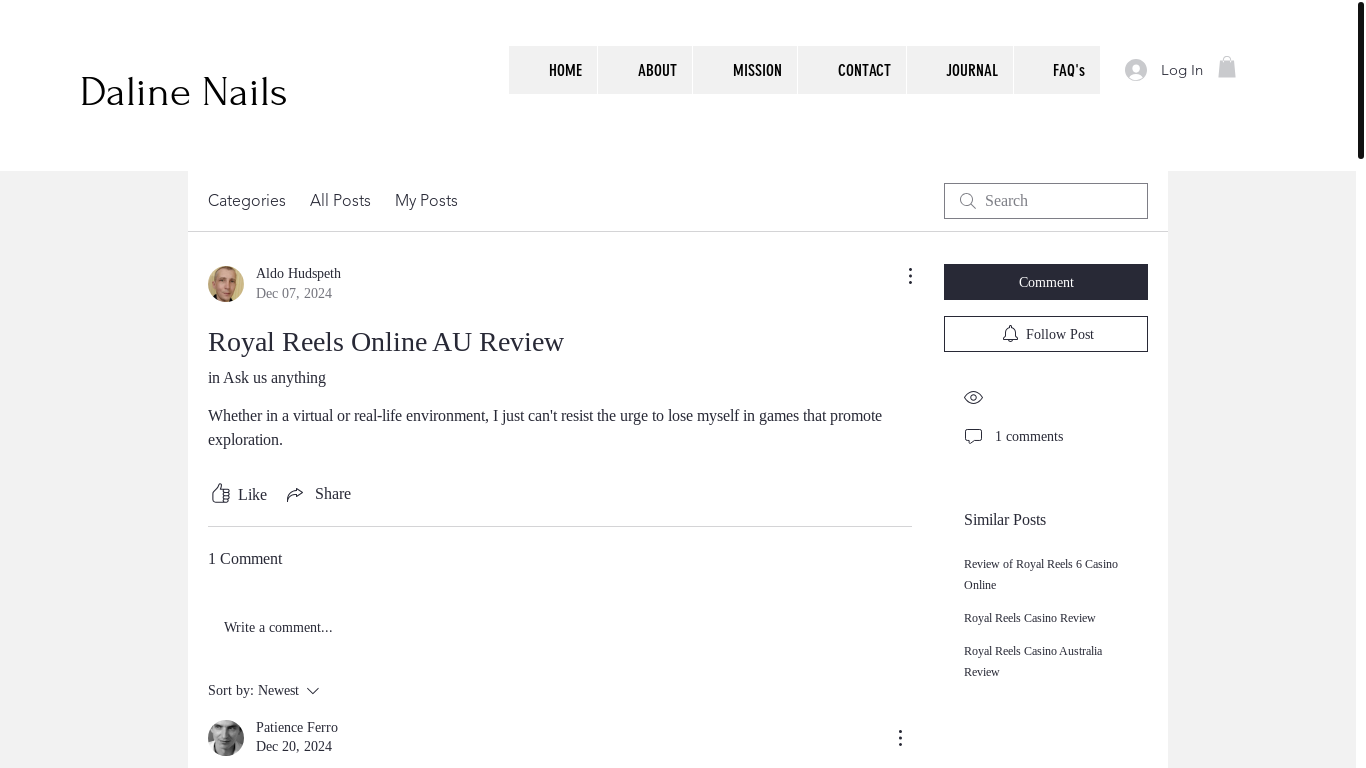Click the Royal Reels Online AU Review title

pyautogui.click(x=386, y=342)
